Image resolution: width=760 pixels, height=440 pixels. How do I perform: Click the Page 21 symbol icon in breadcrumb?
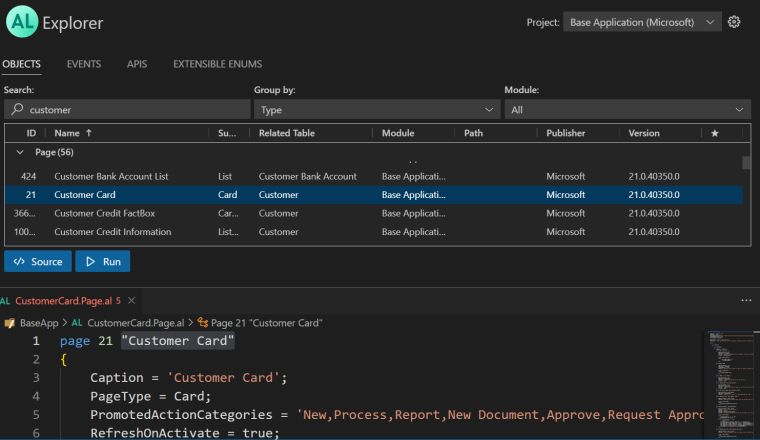(x=203, y=323)
